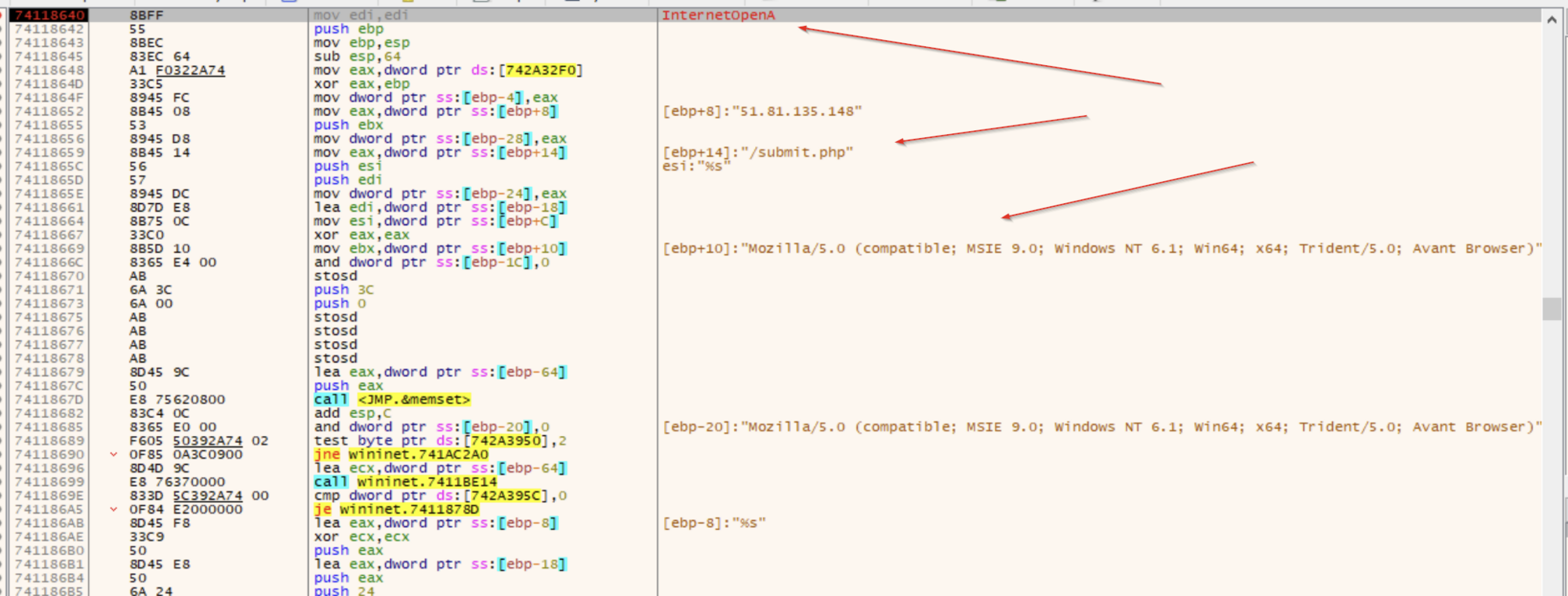Viewport: 1568px width, 596px height.
Task: Select the 'push ebx' instruction
Action: point(349,125)
